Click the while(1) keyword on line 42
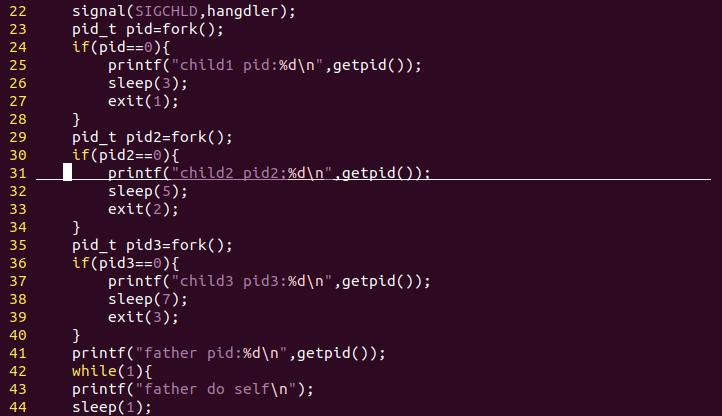Screen dimensions: 722x416 pyautogui.click(x=107, y=371)
